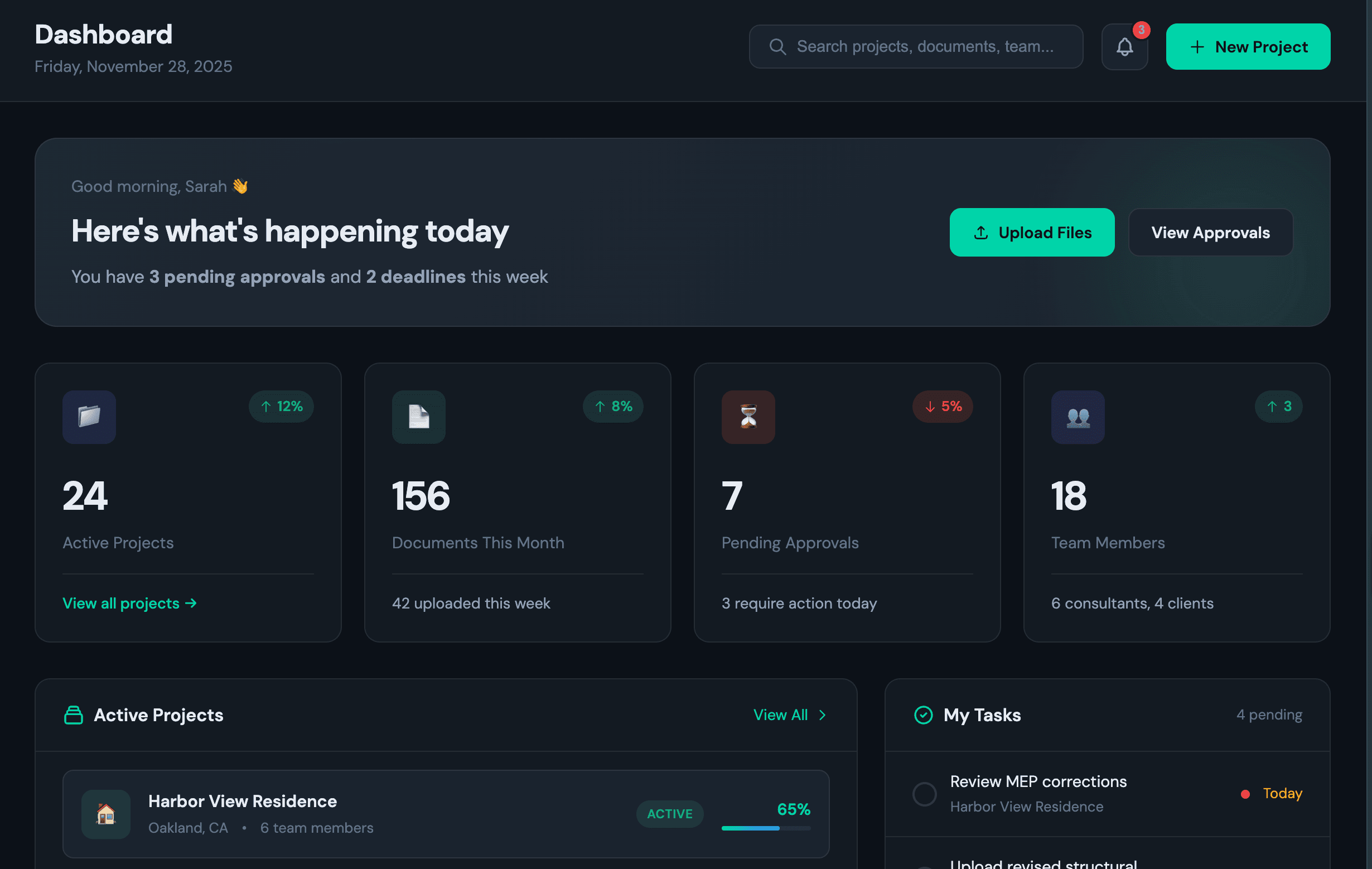Click the notification bell icon
This screenshot has height=869, width=1372.
point(1125,46)
